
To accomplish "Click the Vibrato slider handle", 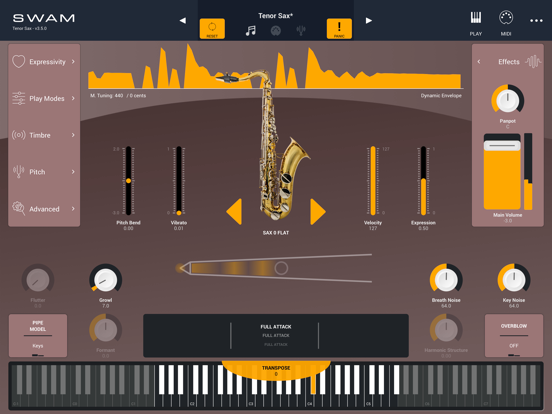I will click(x=179, y=213).
